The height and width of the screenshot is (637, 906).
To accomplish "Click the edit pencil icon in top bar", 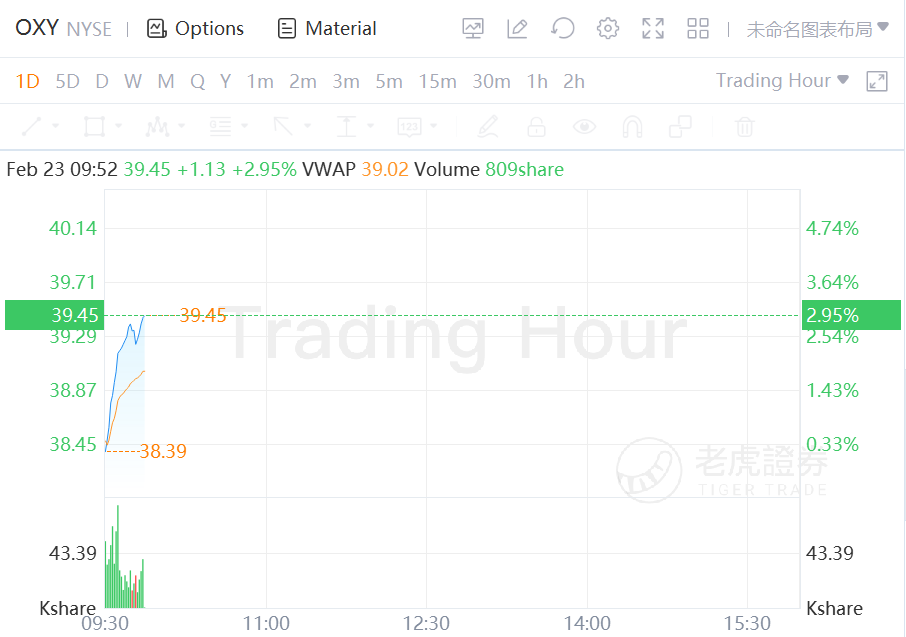I will [517, 29].
